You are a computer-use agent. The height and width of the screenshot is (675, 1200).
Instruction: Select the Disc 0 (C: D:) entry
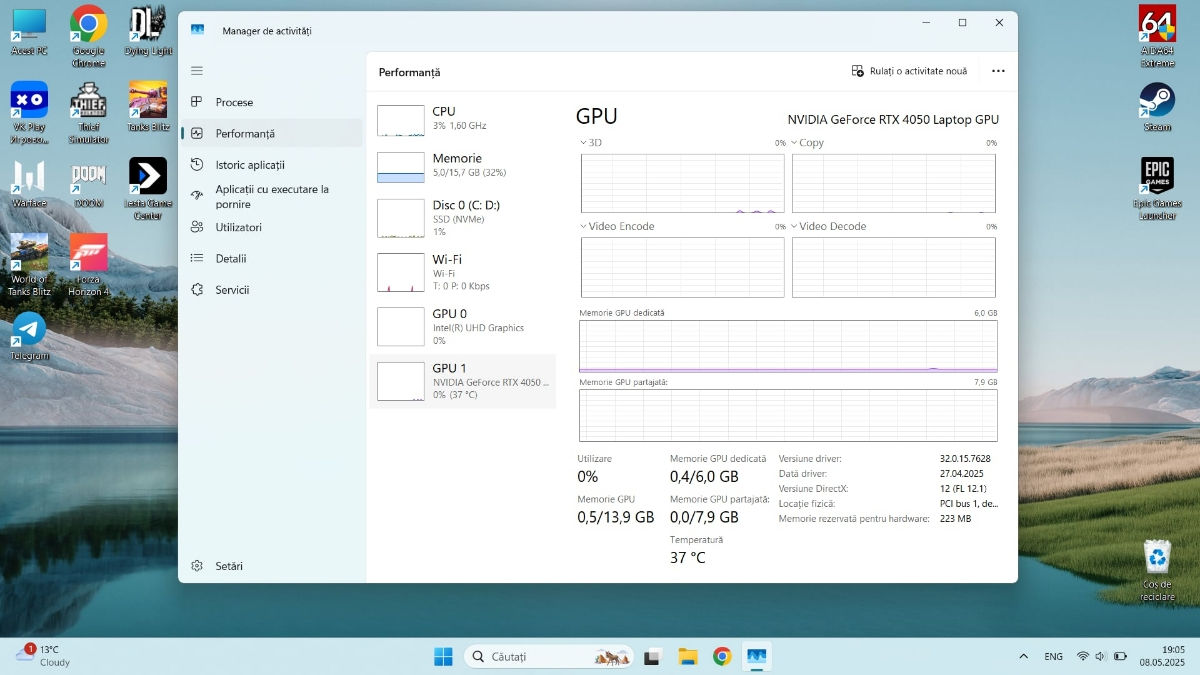click(x=463, y=218)
